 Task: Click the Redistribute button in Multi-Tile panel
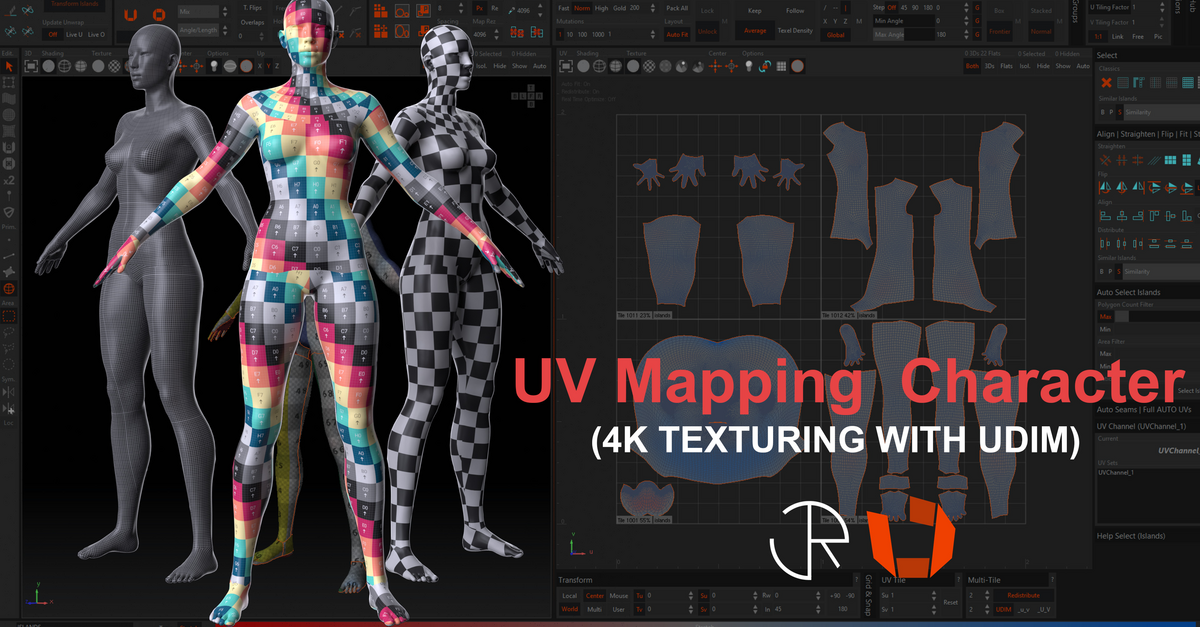1023,596
